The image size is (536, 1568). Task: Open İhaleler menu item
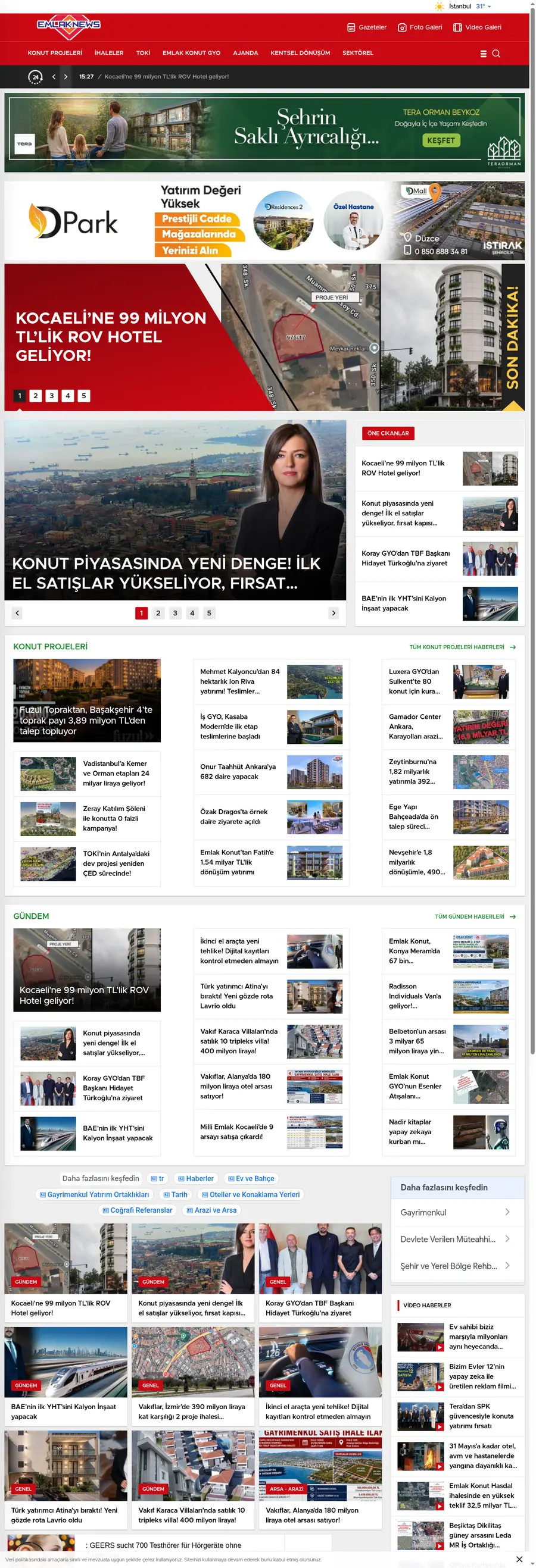(109, 53)
